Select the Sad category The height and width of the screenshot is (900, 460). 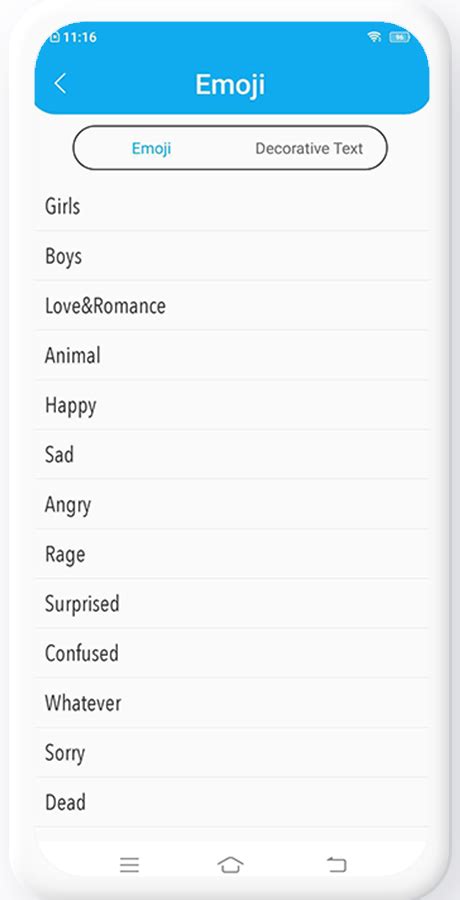[x=232, y=455]
